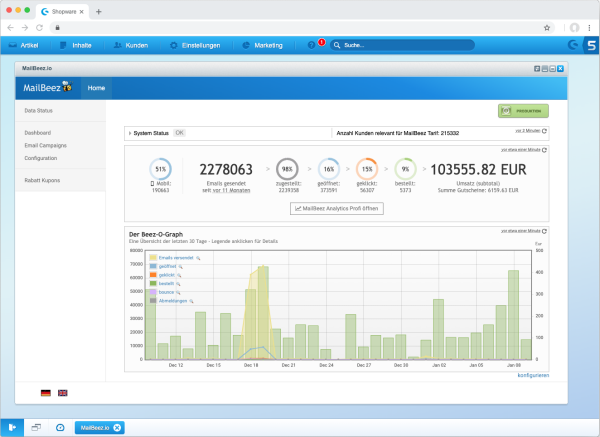
Task: Open a new browser tab
Action: (98, 11)
